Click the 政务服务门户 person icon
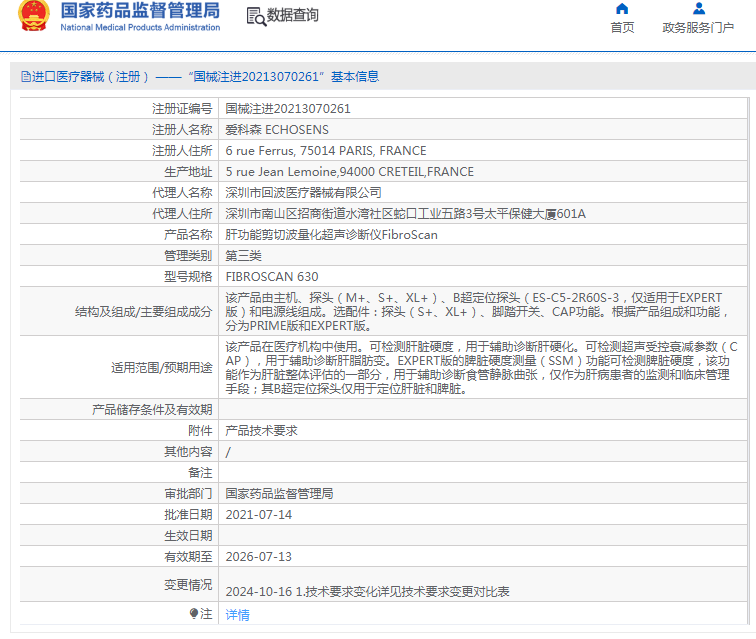The image size is (756, 639). [699, 9]
